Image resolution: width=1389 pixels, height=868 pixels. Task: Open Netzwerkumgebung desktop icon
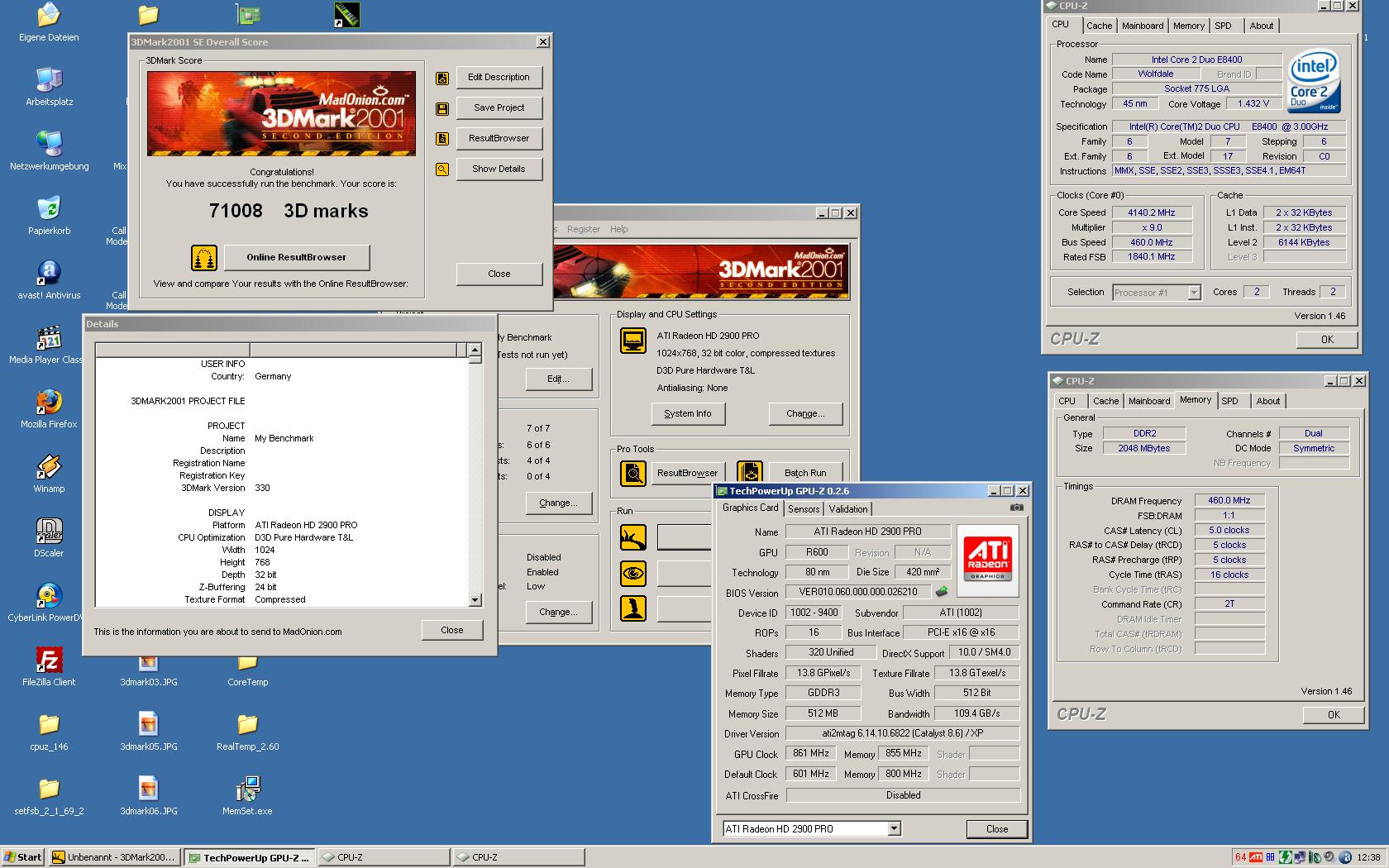[49, 151]
